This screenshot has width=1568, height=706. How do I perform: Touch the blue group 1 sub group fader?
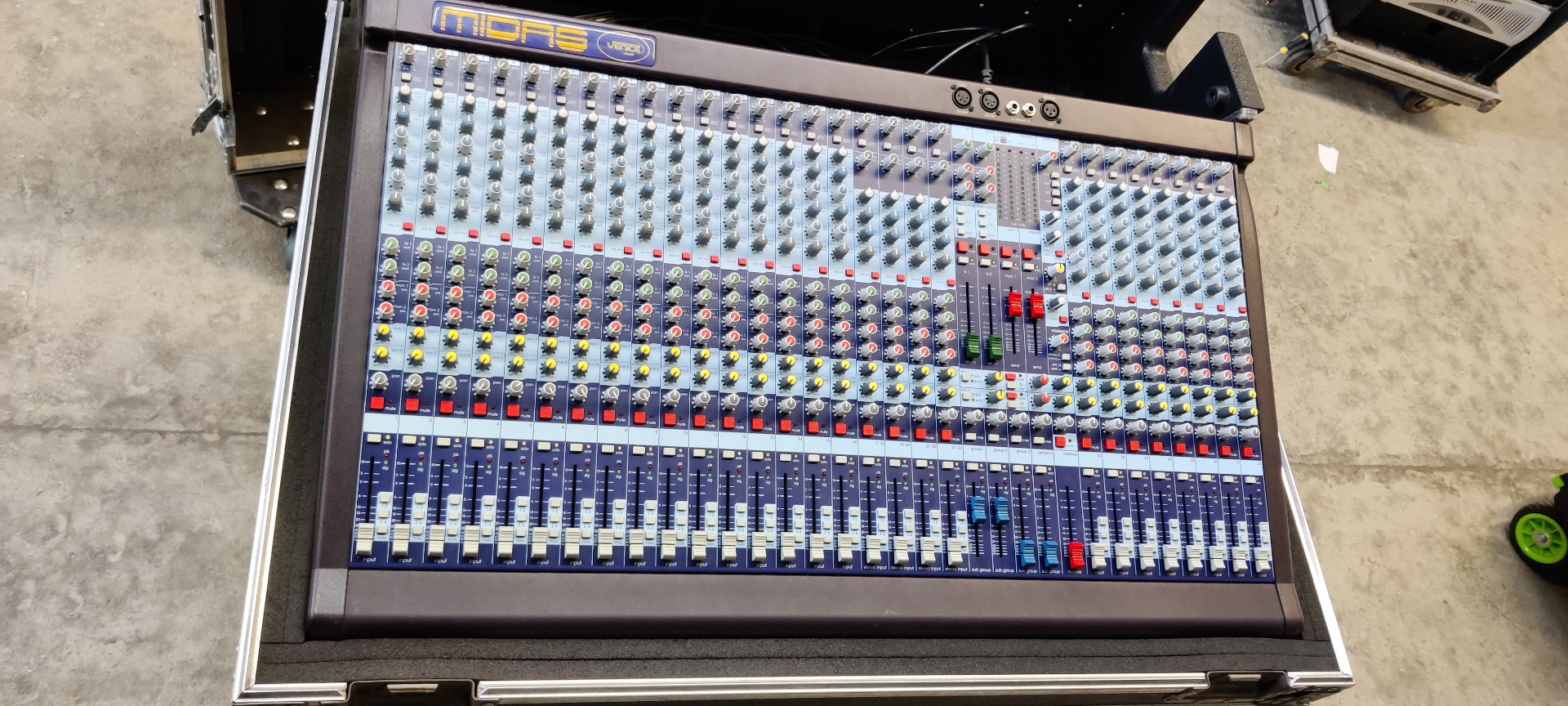tap(977, 509)
